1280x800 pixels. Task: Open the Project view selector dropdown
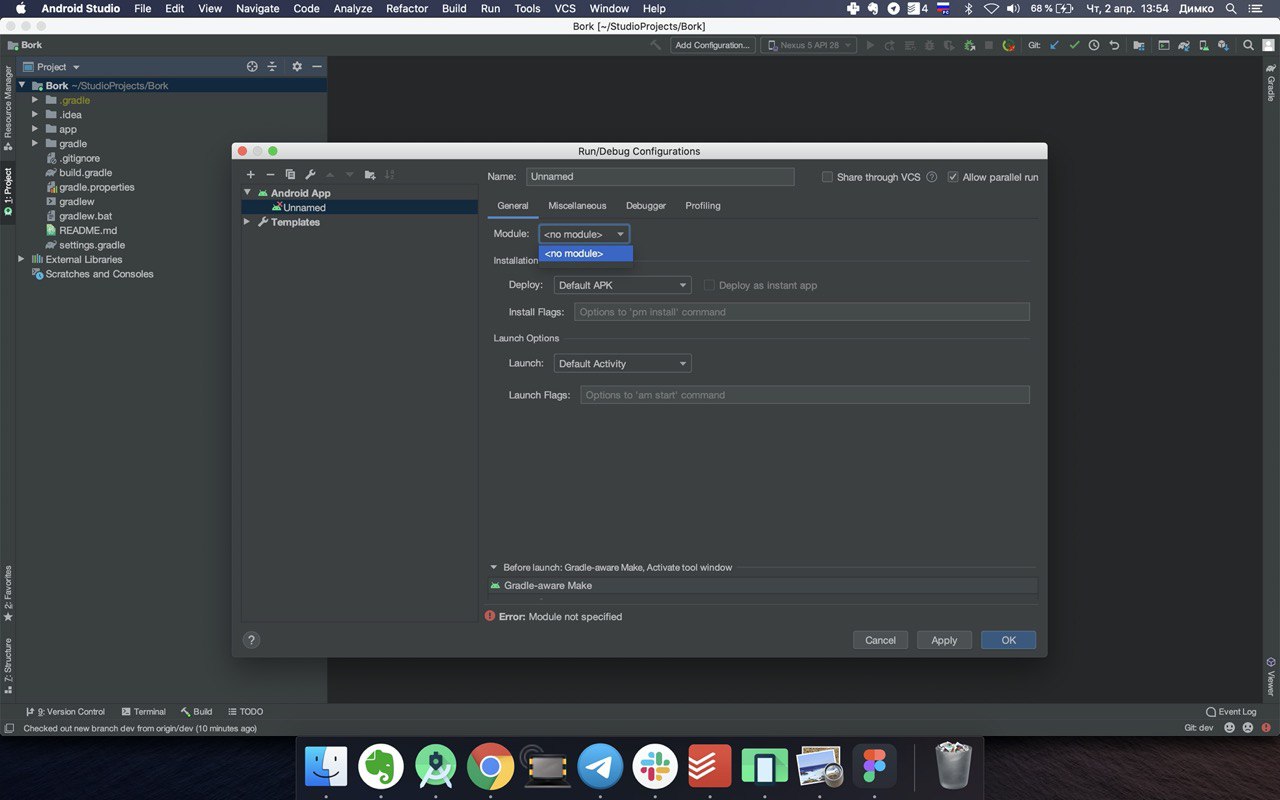(51, 67)
